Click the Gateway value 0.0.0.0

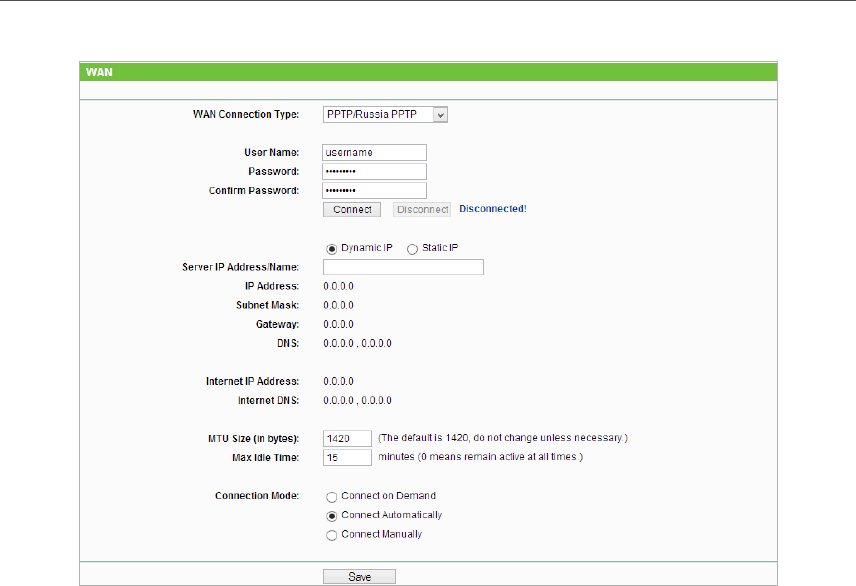point(338,324)
